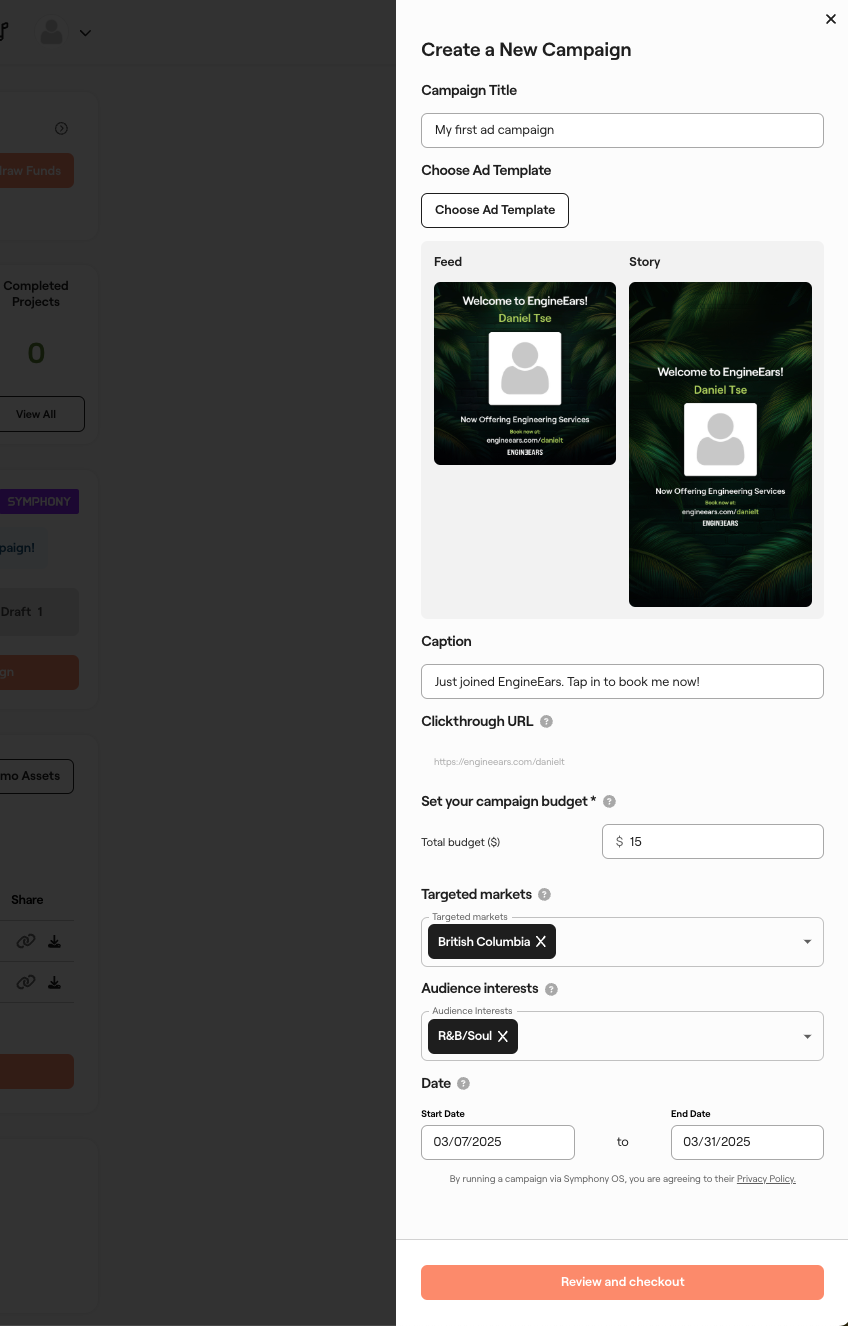Viewport: 848px width, 1326px height.
Task: Open the Targeted markets help tooltip icon
Action: pos(545,894)
